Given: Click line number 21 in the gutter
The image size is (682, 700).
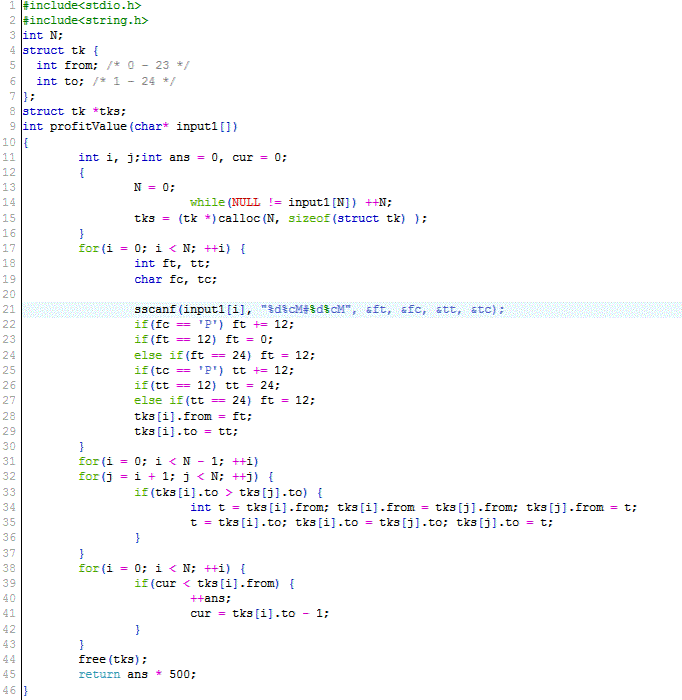Looking at the screenshot, I should 9,310.
